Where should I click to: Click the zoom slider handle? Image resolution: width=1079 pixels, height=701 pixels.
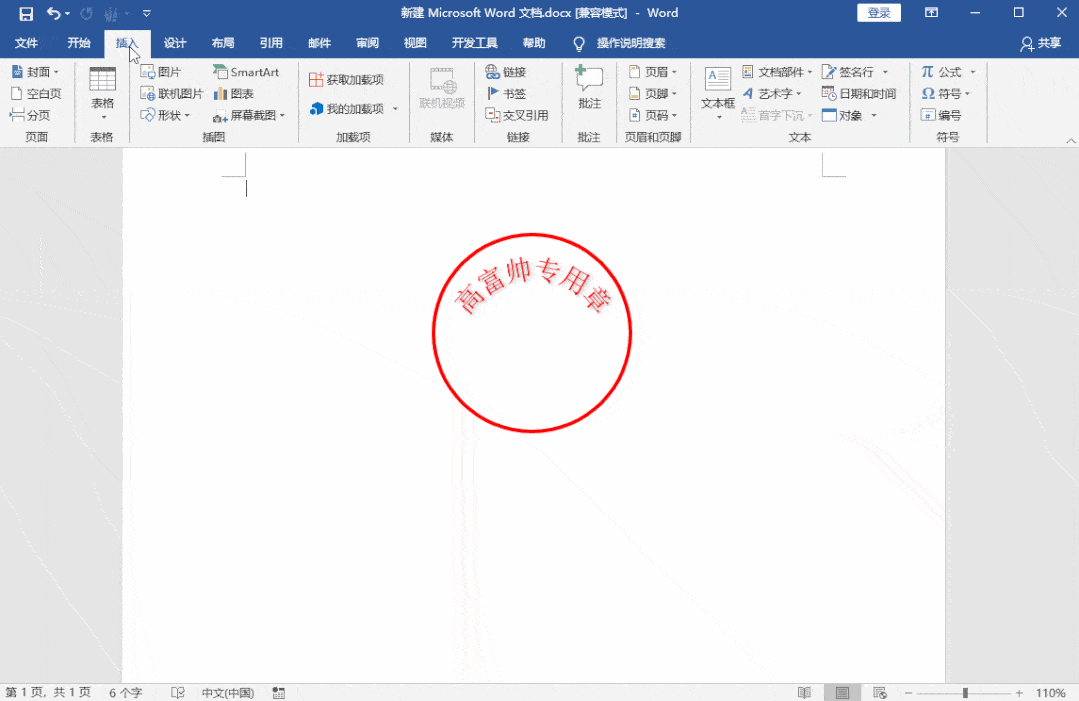965,693
